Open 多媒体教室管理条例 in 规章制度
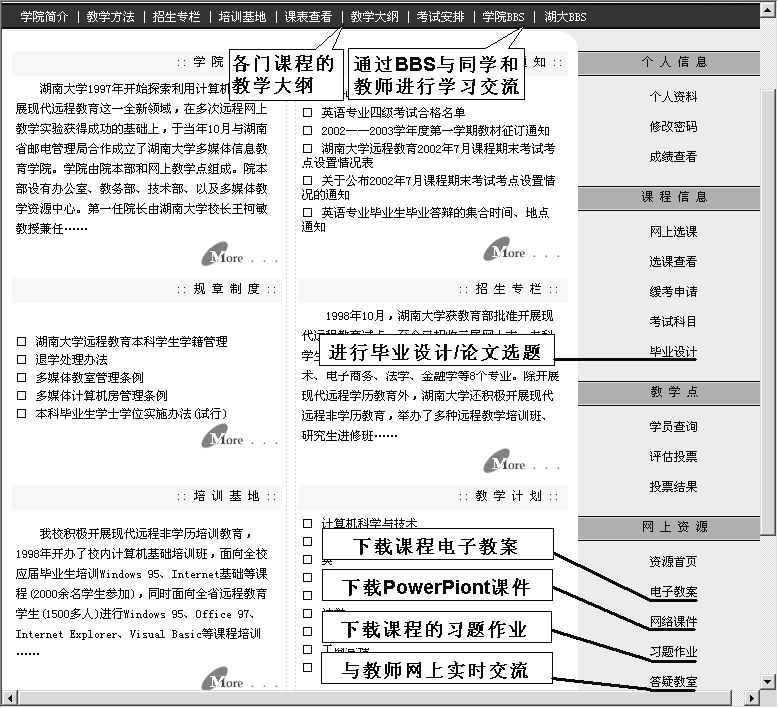778x708 pixels. coord(89,377)
